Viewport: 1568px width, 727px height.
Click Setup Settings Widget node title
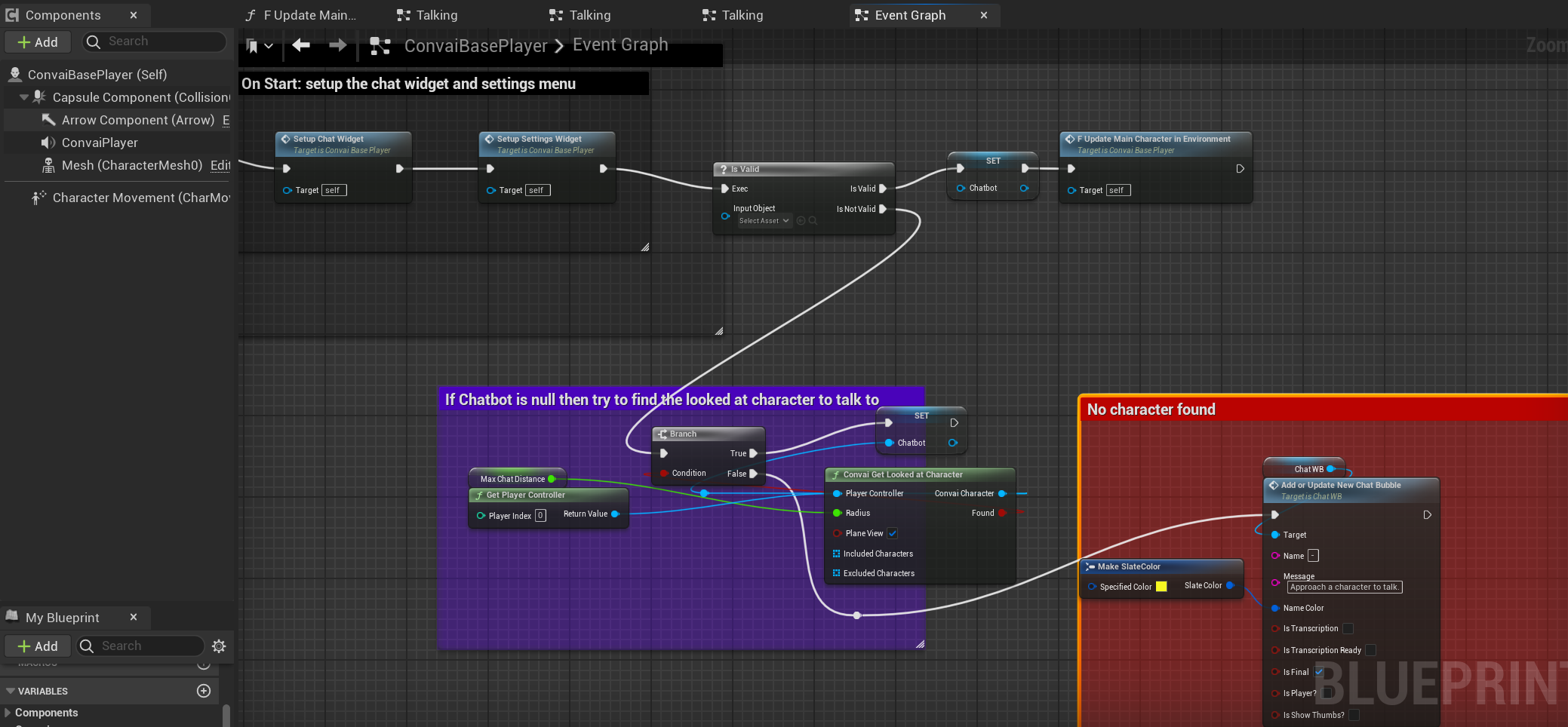(539, 139)
